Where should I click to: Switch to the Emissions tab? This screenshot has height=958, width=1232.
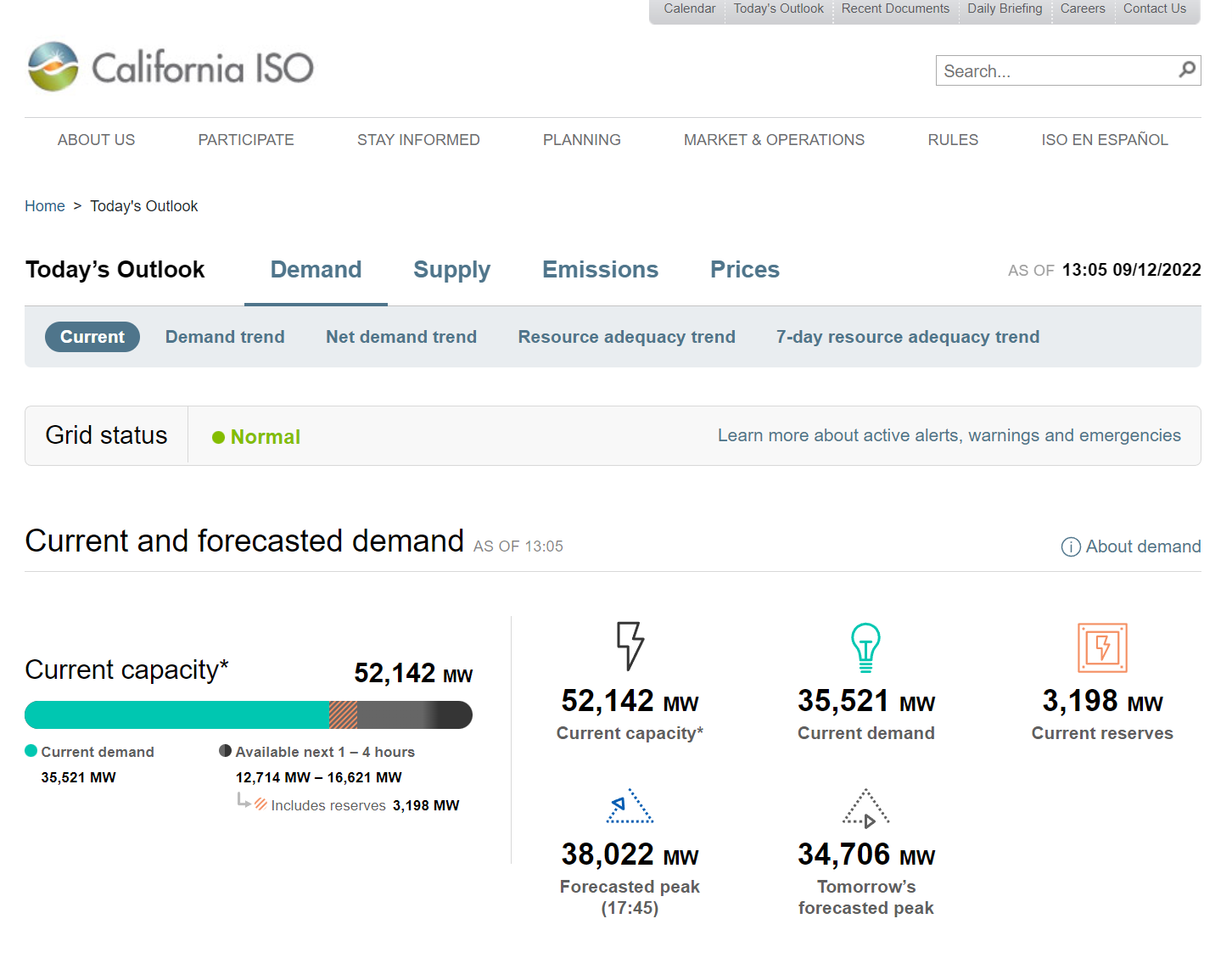[x=600, y=270]
